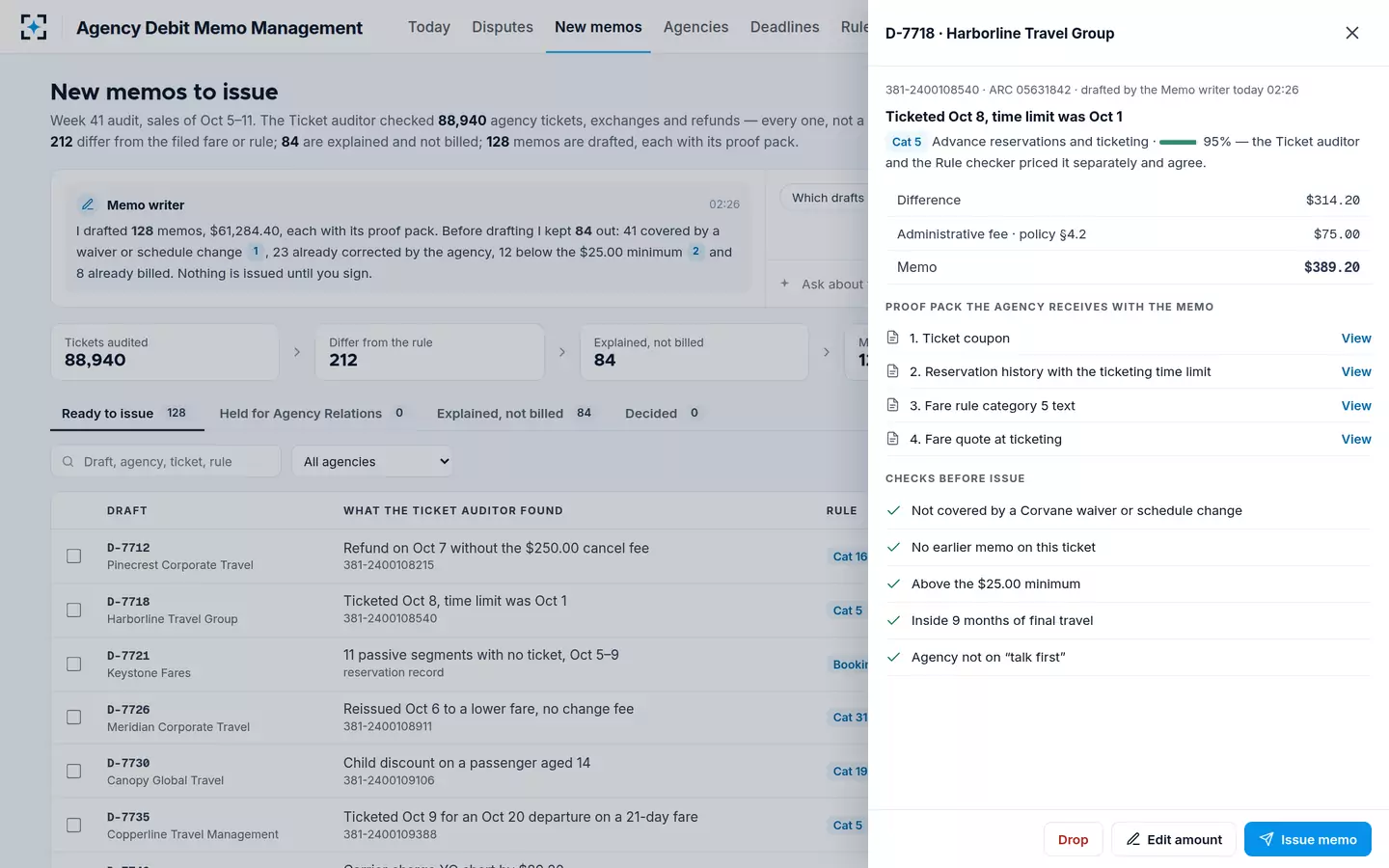Click the search magnifier icon
The height and width of the screenshot is (868, 1389).
68,462
